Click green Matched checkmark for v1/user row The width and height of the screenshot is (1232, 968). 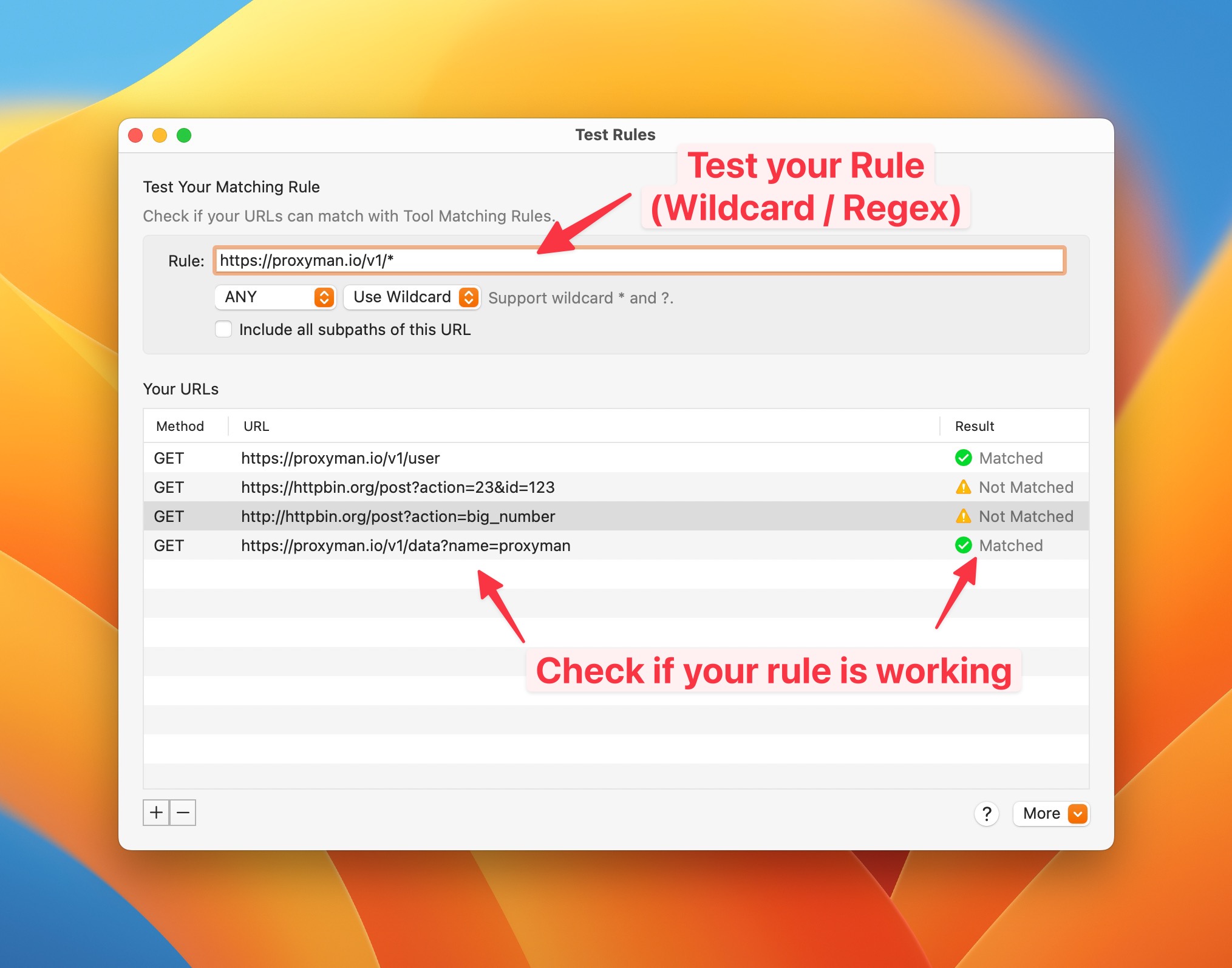pyautogui.click(x=963, y=458)
